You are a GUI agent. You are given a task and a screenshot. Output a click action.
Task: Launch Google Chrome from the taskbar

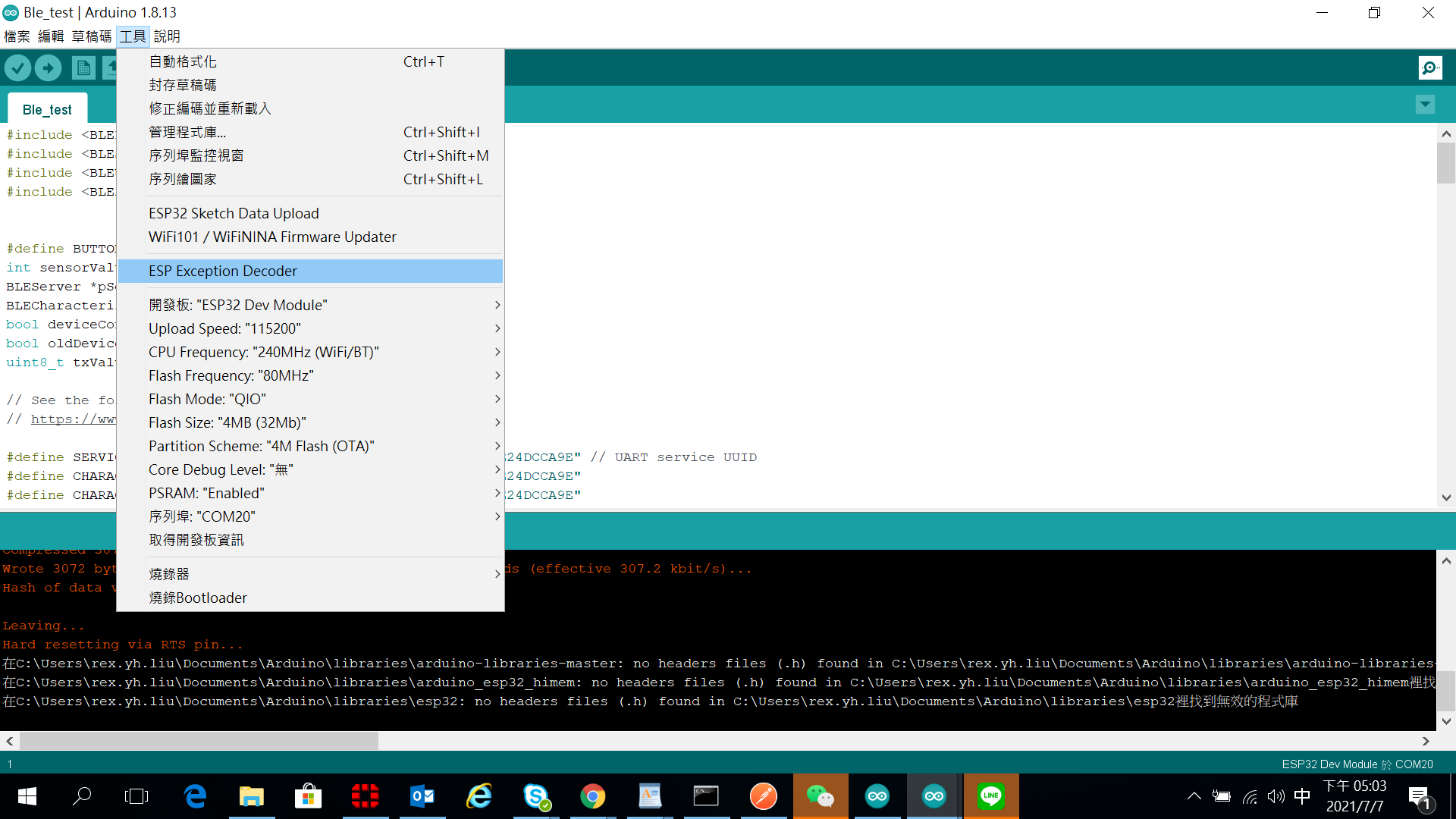[x=594, y=796]
